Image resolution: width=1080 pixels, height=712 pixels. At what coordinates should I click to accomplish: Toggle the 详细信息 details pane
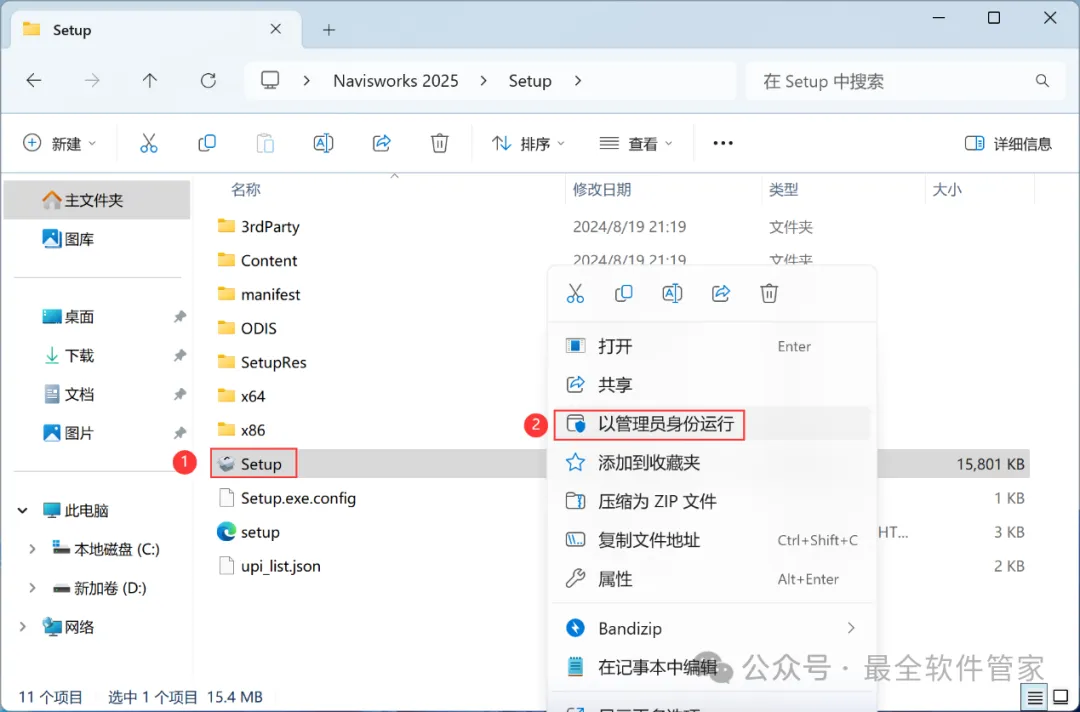pyautogui.click(x=1008, y=143)
